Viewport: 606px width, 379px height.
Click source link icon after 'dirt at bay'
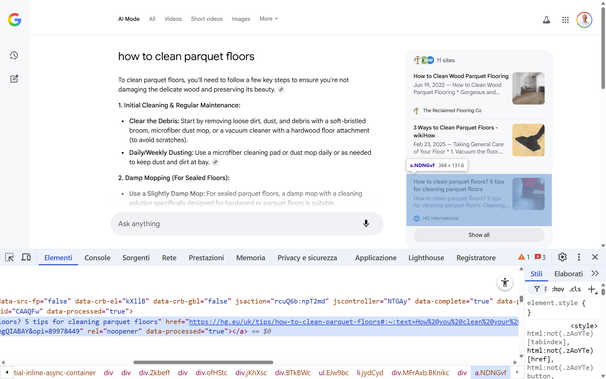[215, 162]
